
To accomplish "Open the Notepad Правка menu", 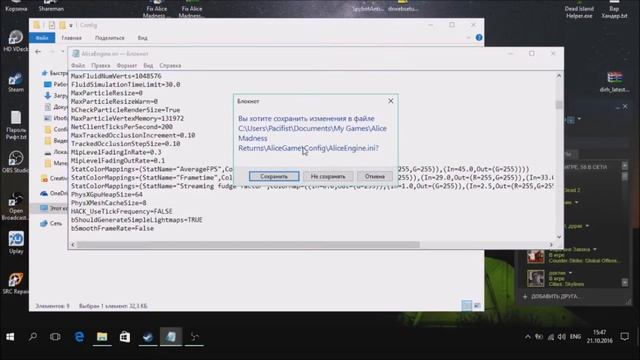I will point(100,65).
